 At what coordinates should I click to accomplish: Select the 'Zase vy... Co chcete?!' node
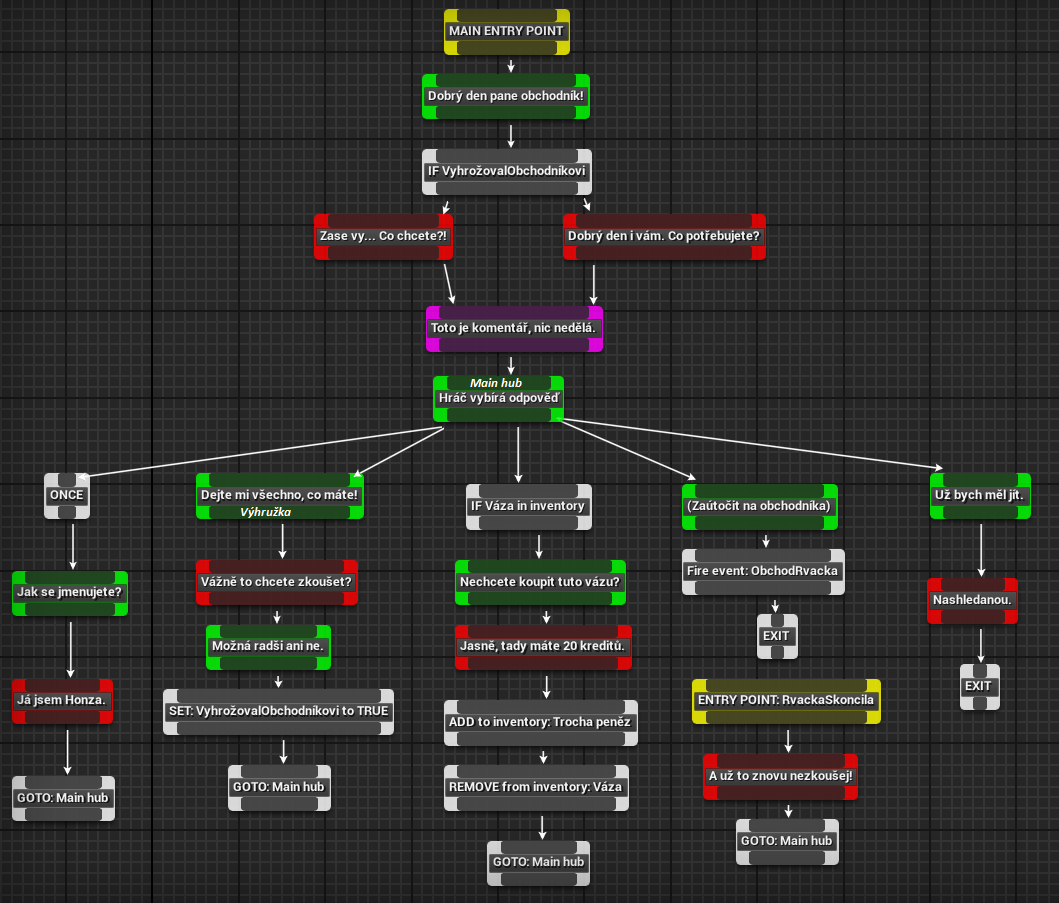click(383, 236)
